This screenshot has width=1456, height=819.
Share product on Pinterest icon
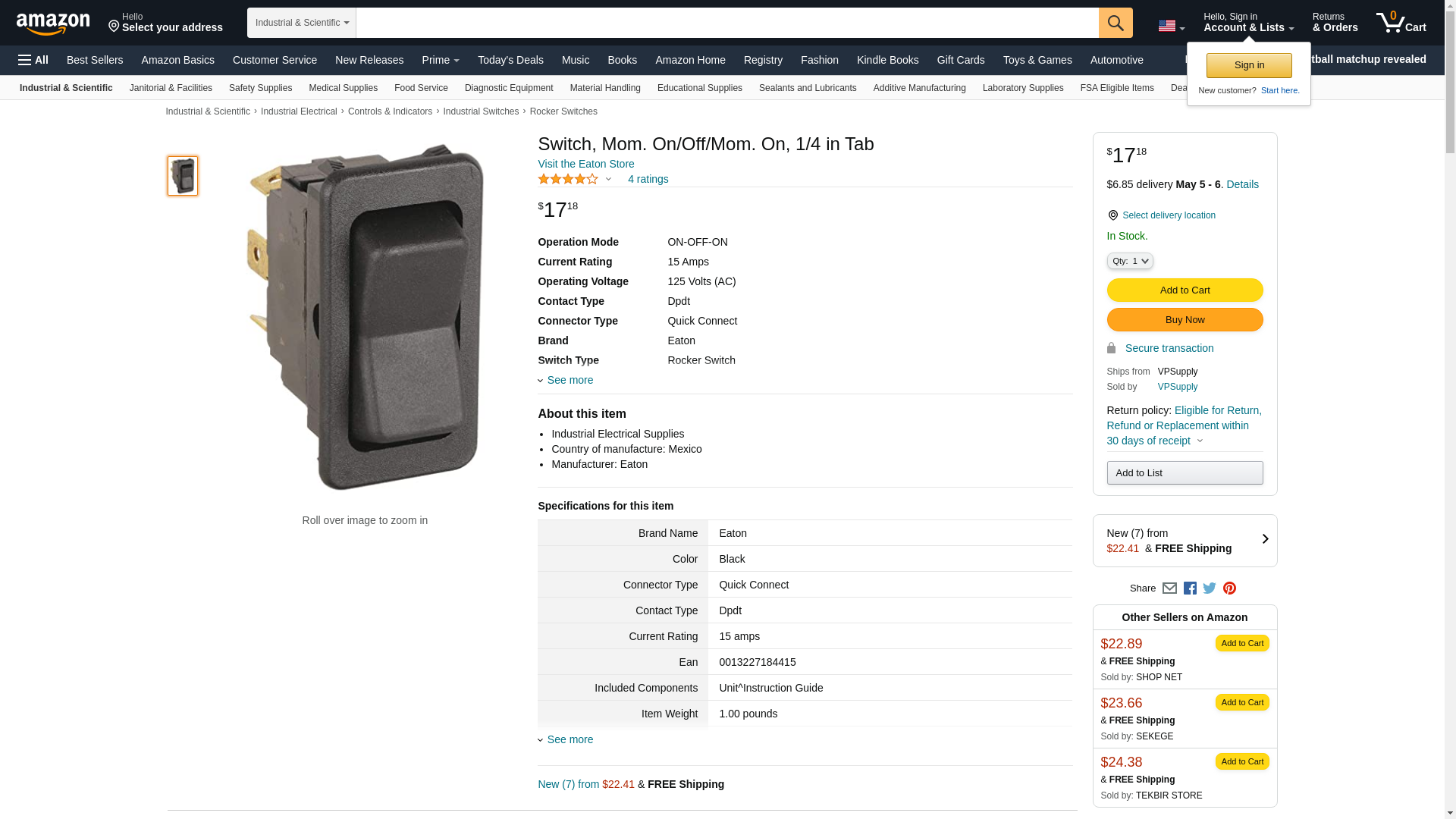click(1229, 588)
